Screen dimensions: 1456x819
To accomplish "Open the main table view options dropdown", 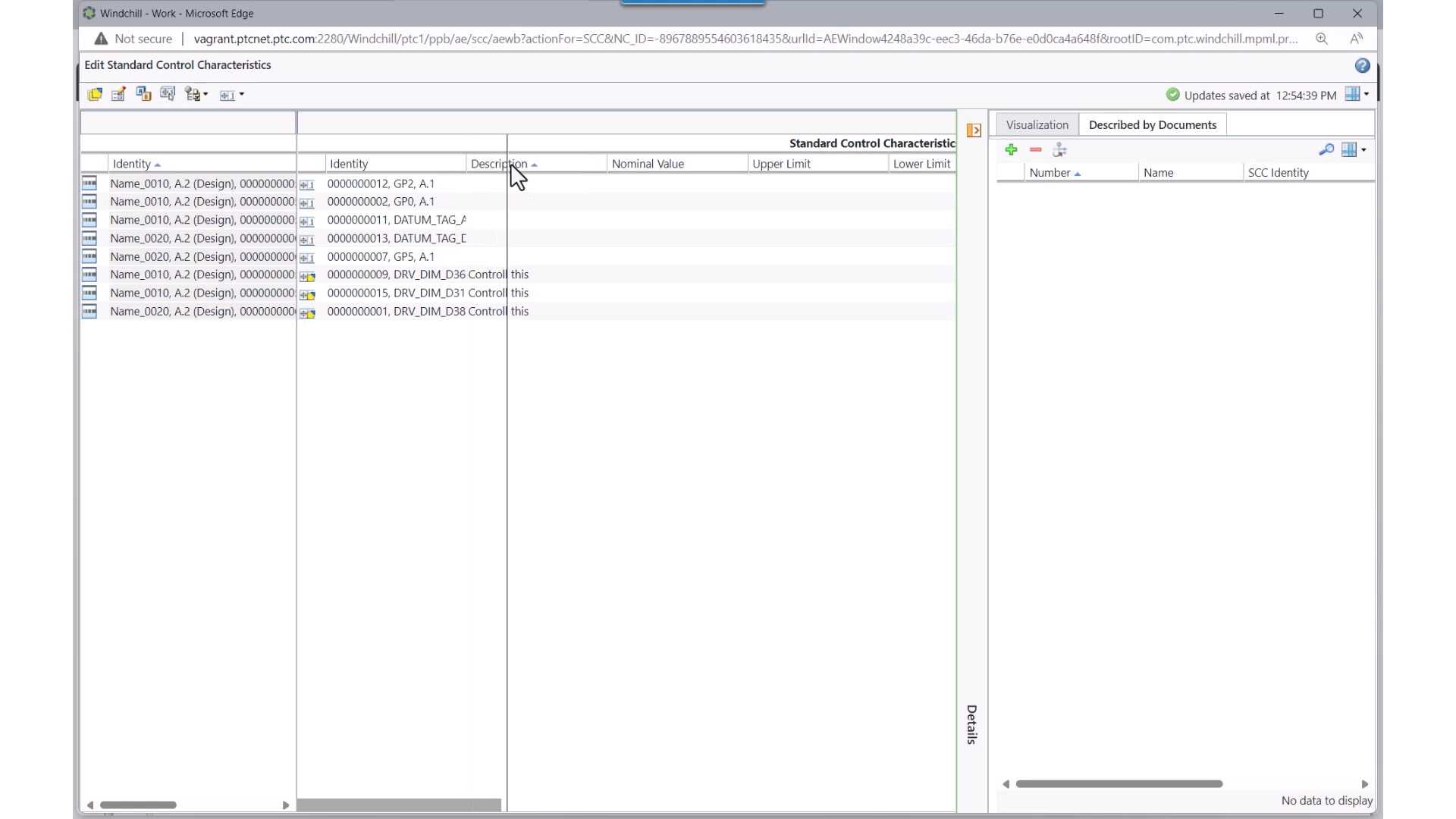I will pos(1357,94).
